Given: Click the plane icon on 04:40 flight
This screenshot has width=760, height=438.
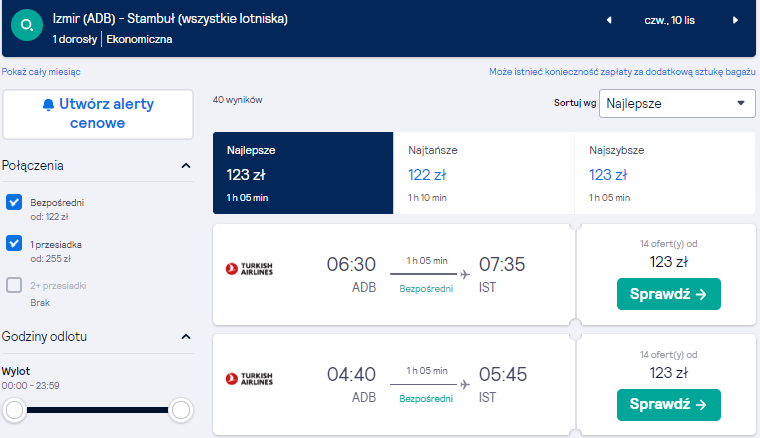Looking at the screenshot, I should tap(465, 385).
